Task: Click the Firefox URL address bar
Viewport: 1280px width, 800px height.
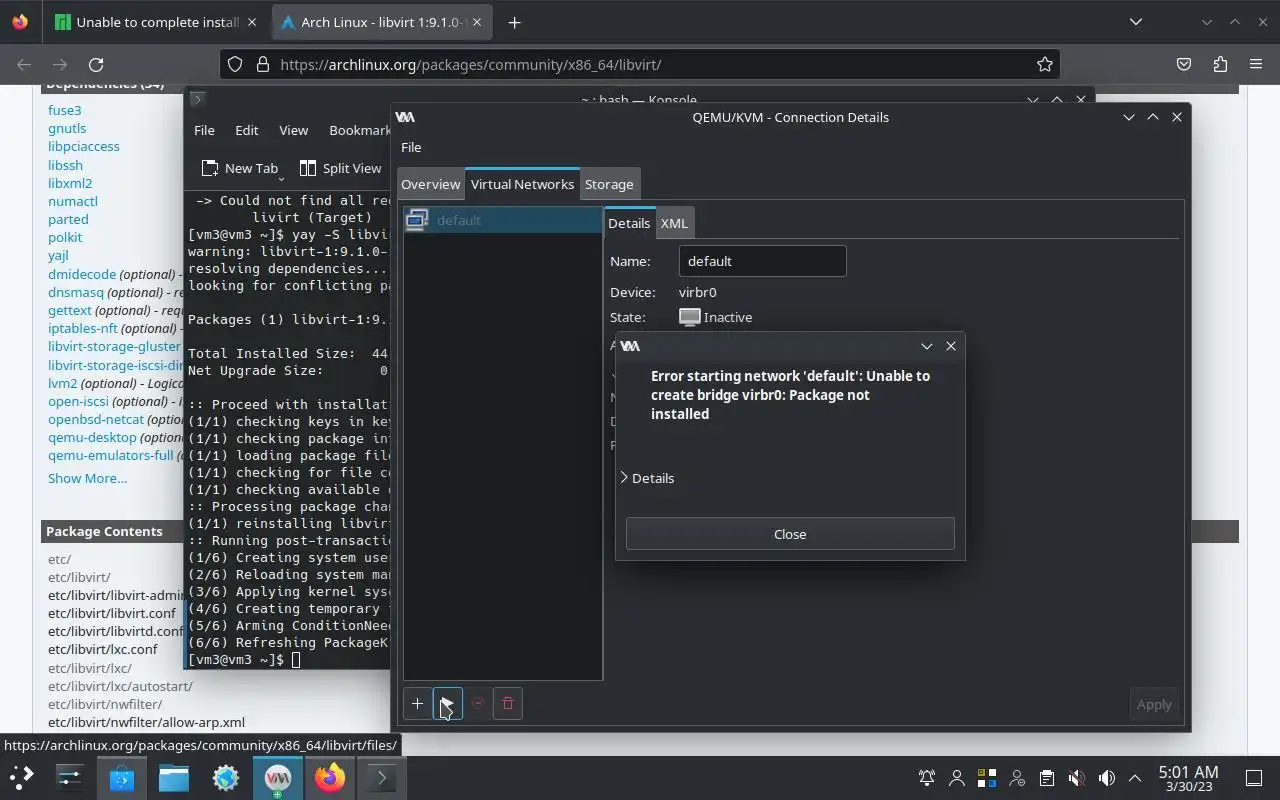Action: 640,64
